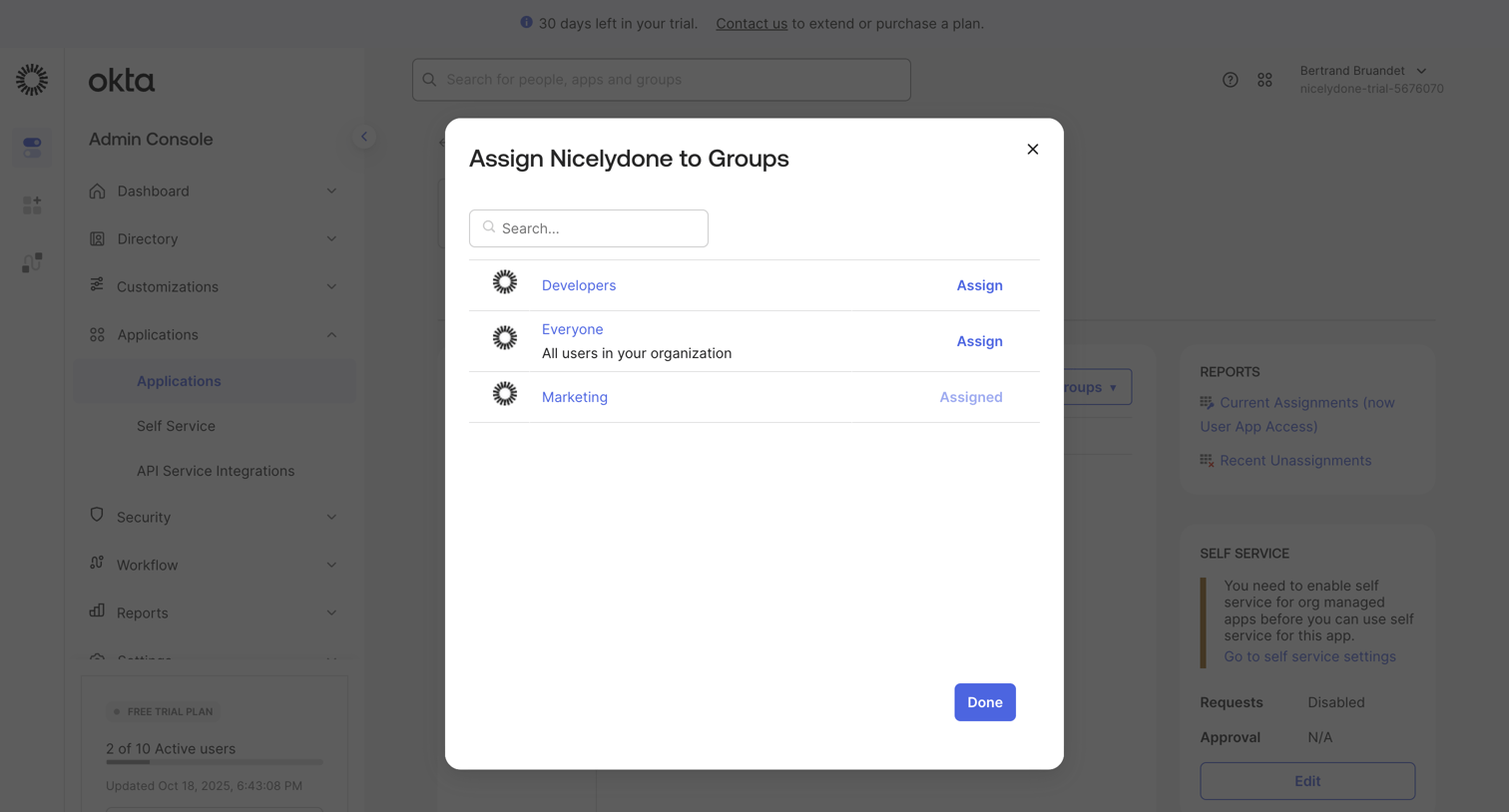Open the apps launcher icon in header
Viewport: 1509px width, 812px height.
(x=1264, y=80)
